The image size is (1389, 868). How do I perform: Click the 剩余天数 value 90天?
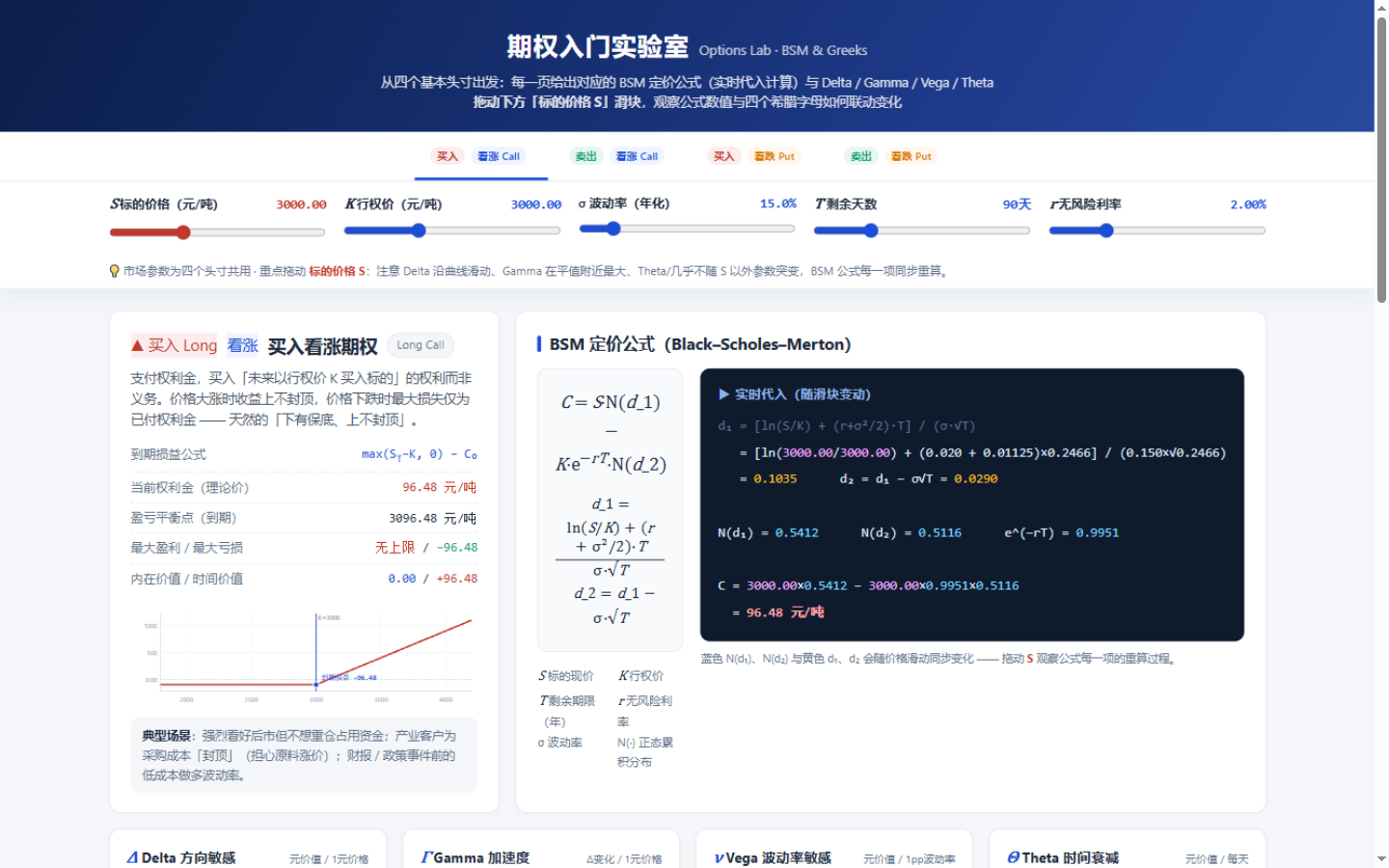click(x=1017, y=204)
